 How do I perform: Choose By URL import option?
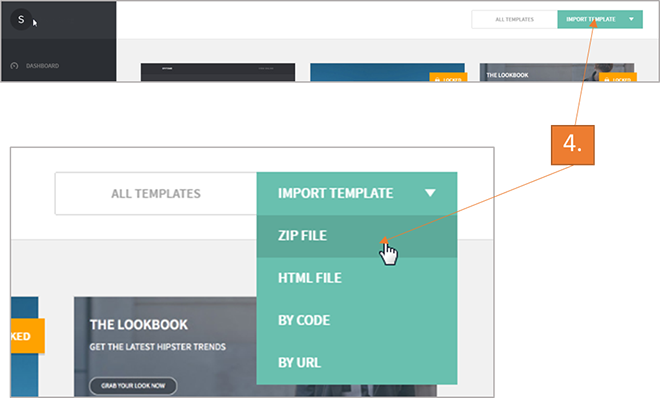point(357,362)
